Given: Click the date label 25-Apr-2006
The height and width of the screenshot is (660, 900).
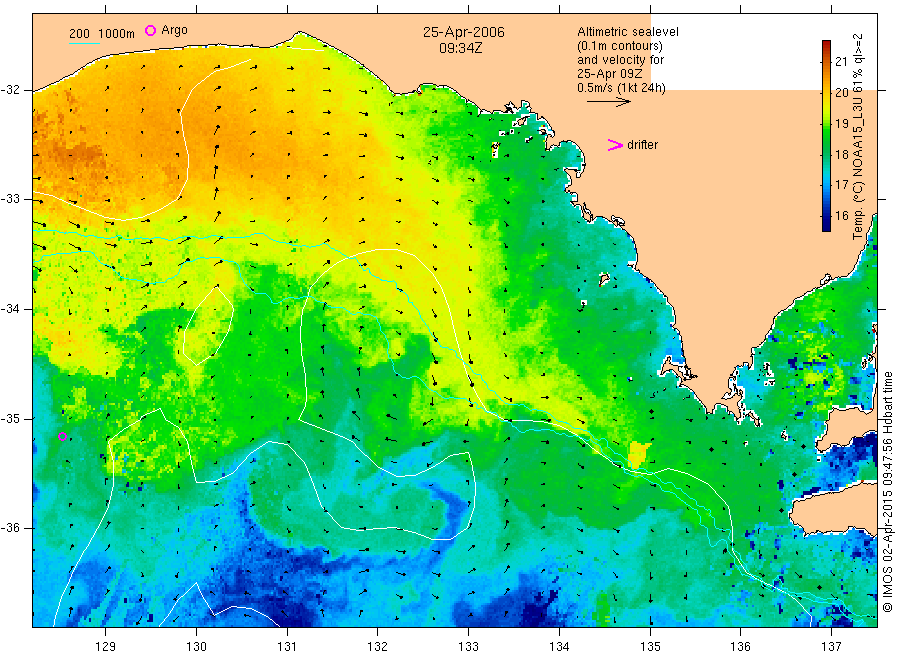Looking at the screenshot, I should [464, 32].
